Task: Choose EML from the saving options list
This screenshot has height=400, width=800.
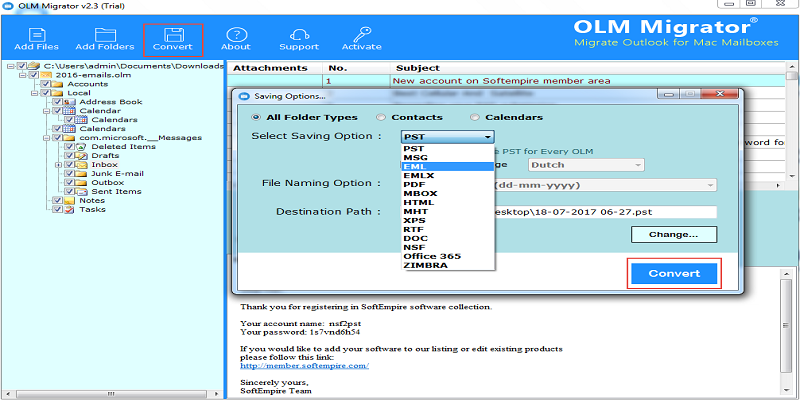Action: click(x=448, y=166)
